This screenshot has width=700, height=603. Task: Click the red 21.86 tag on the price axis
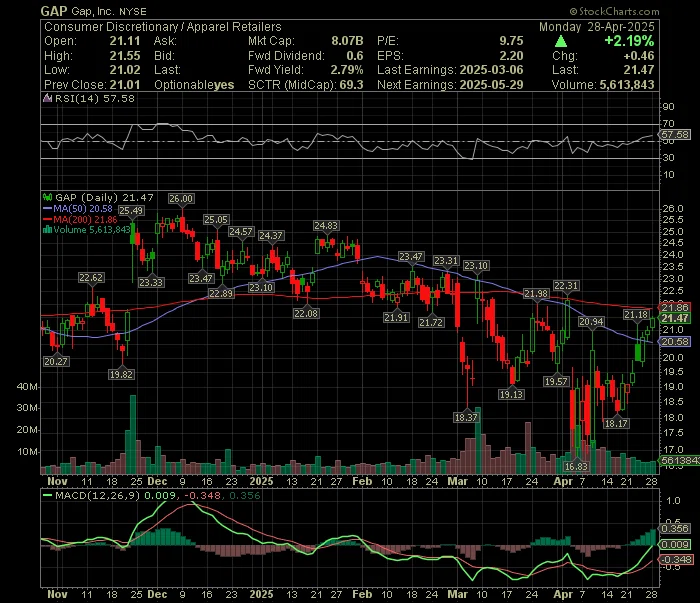[675, 308]
